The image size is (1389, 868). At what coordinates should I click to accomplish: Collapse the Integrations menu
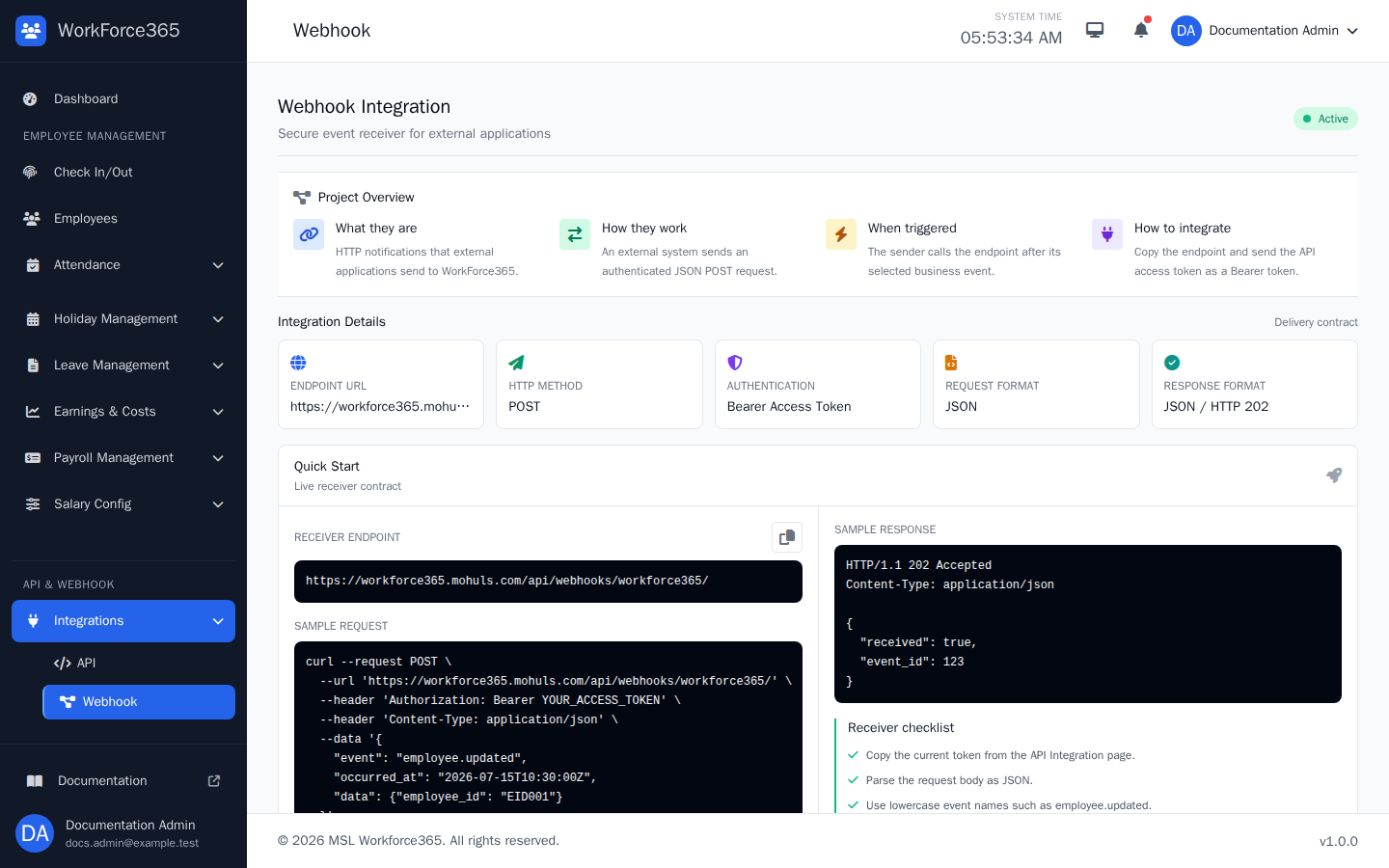point(123,621)
